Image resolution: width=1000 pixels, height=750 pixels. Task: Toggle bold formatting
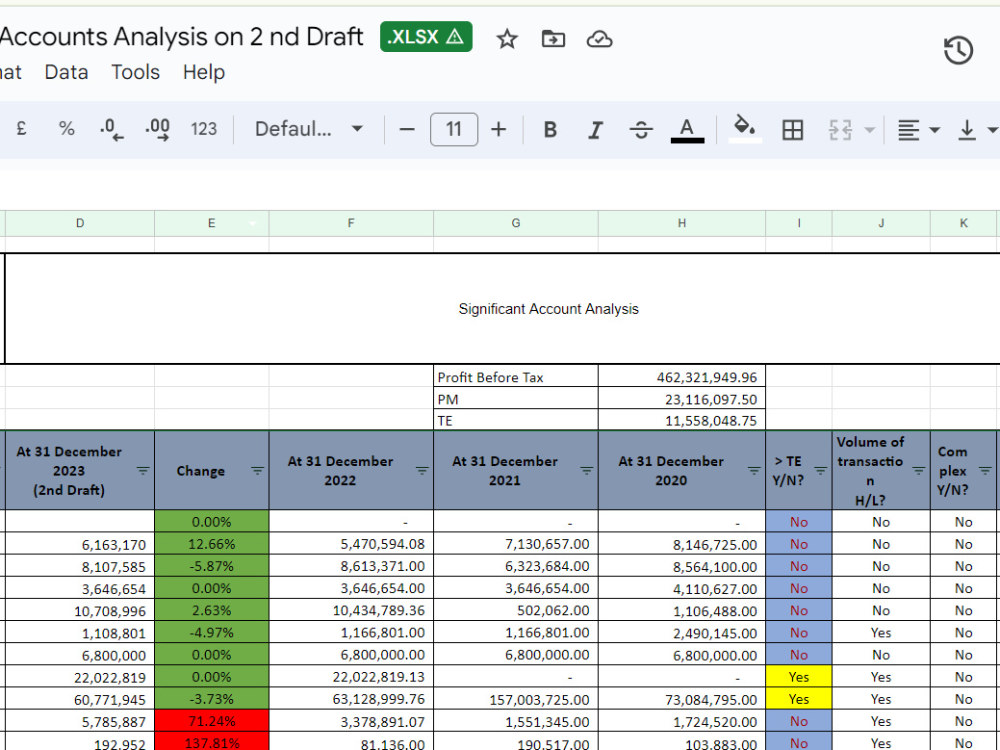(x=550, y=129)
